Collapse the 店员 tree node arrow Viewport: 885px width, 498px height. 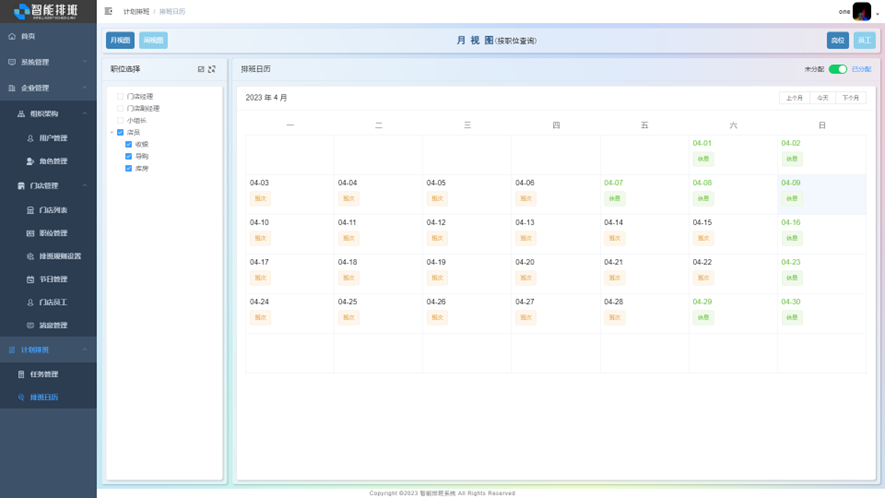(112, 132)
